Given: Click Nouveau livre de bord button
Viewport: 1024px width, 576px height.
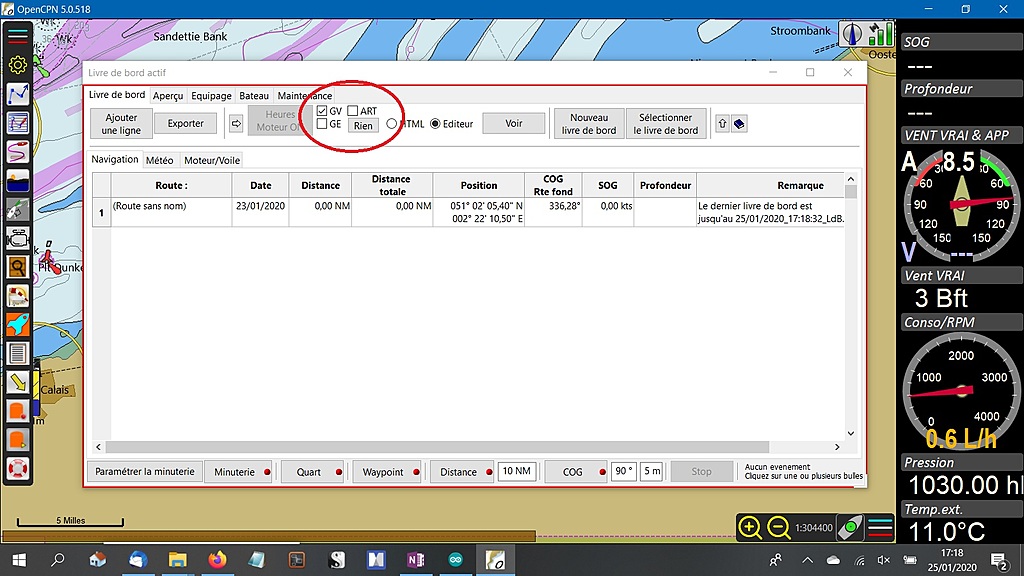Looking at the screenshot, I should (x=589, y=123).
